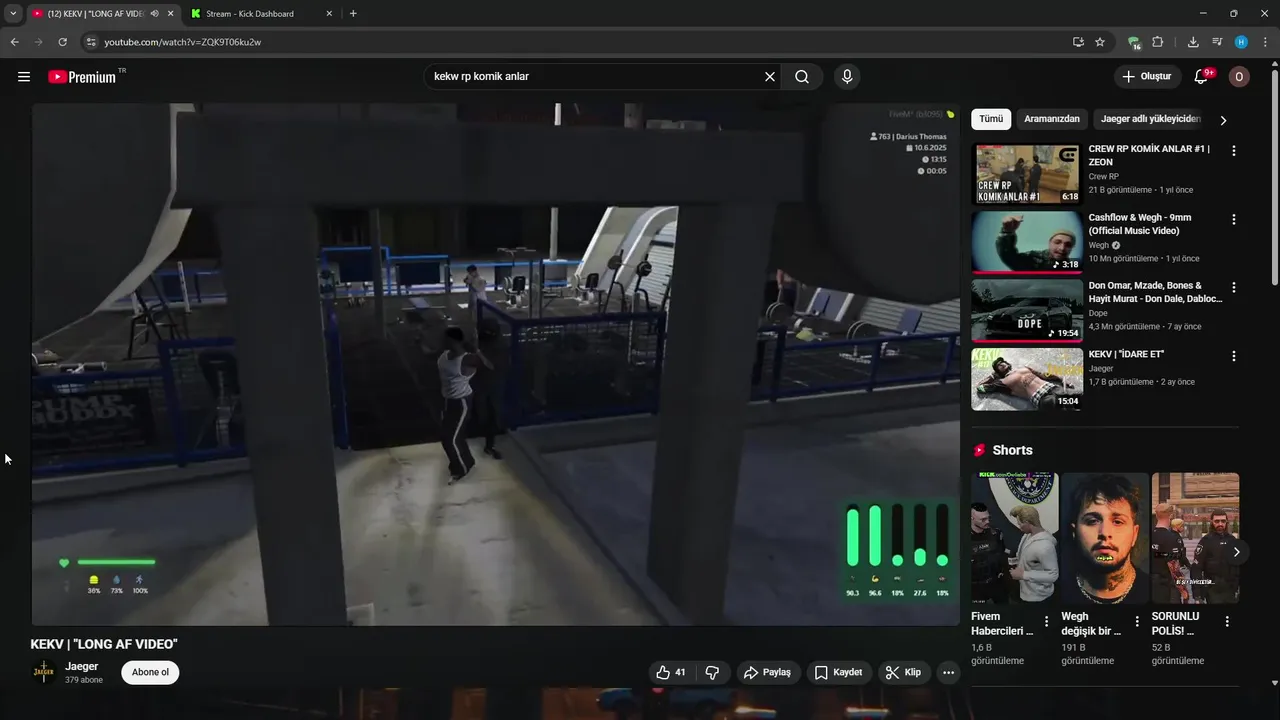Open media controls icon in toolbar

pos(1217,42)
